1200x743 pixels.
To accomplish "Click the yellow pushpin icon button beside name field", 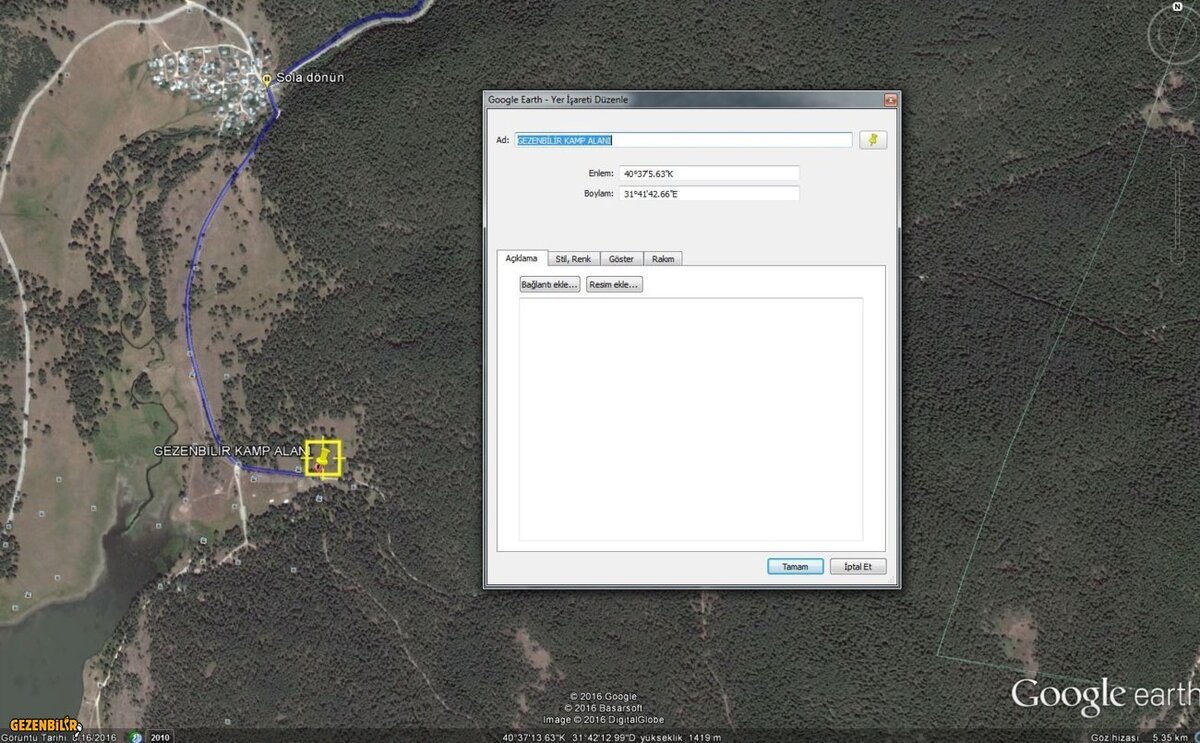I will [x=872, y=140].
